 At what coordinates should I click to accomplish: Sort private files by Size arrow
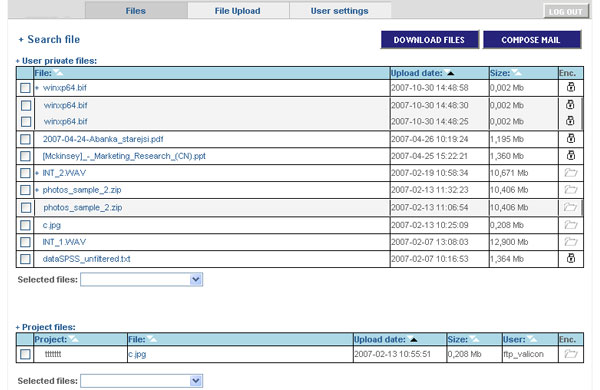pos(516,73)
